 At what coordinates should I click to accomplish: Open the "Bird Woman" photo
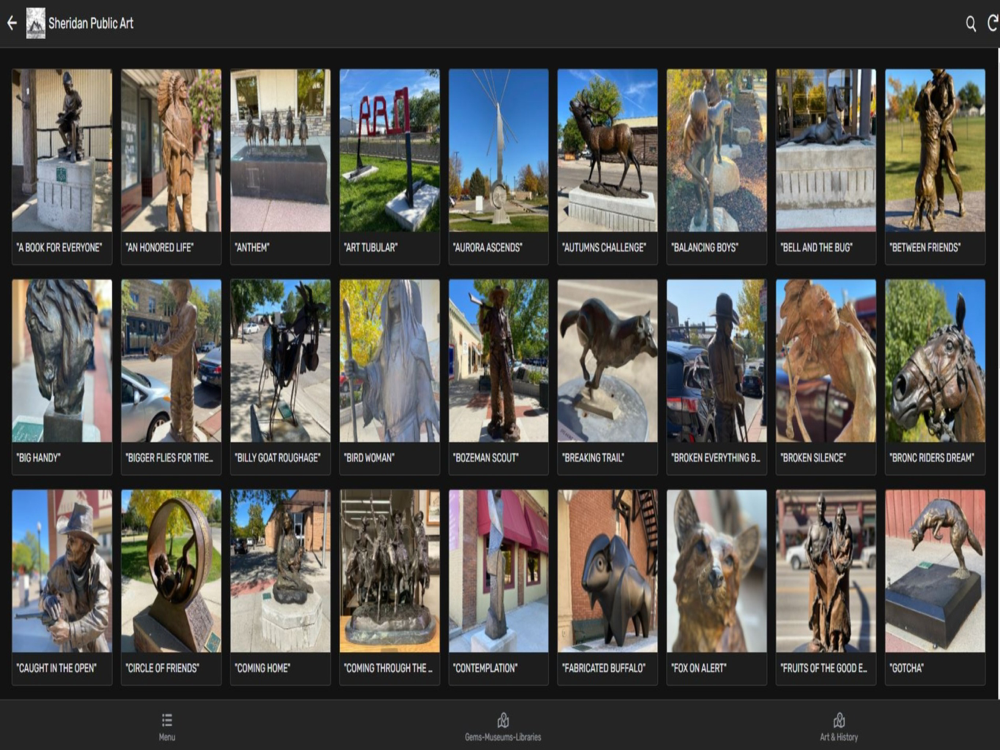coord(390,361)
